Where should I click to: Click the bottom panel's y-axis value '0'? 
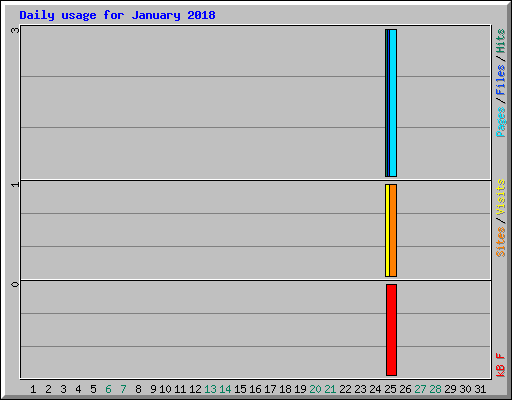15,284
